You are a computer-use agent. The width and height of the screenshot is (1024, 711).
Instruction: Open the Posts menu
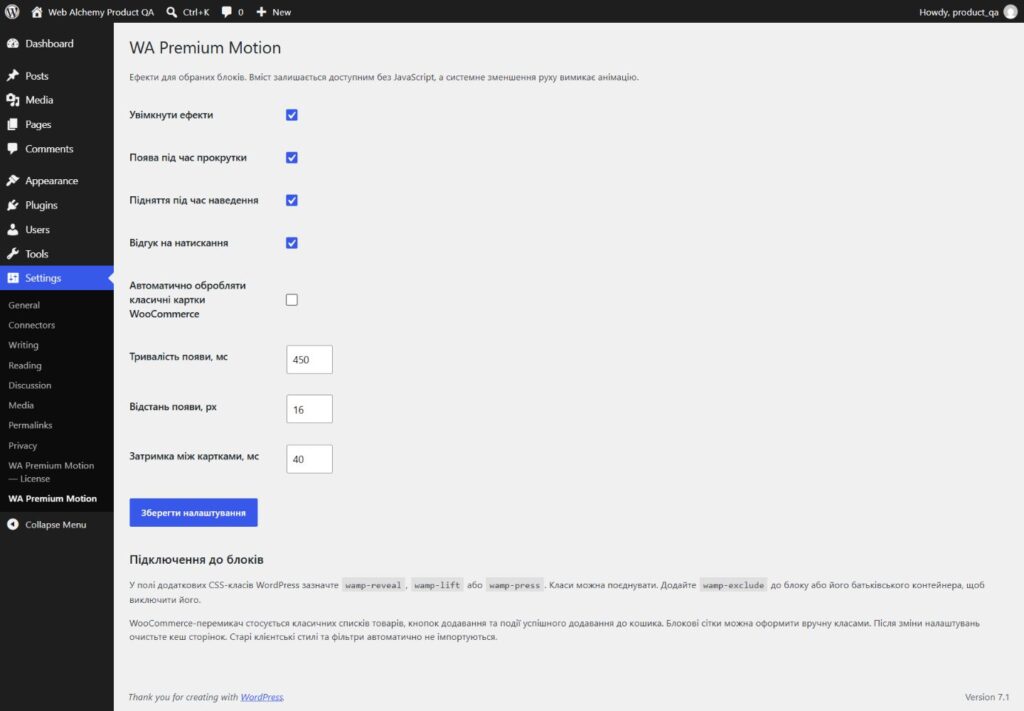point(37,76)
